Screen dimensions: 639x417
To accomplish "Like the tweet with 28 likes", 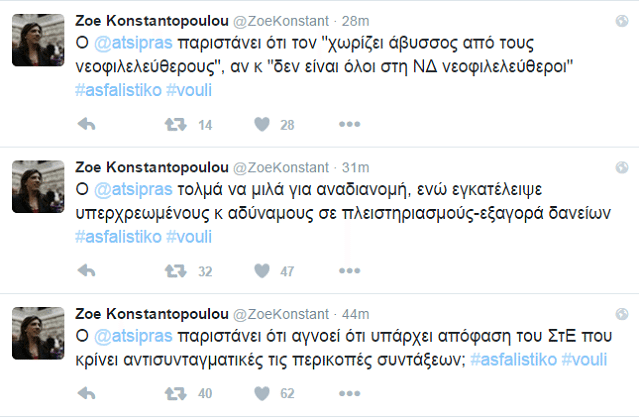I will point(262,125).
